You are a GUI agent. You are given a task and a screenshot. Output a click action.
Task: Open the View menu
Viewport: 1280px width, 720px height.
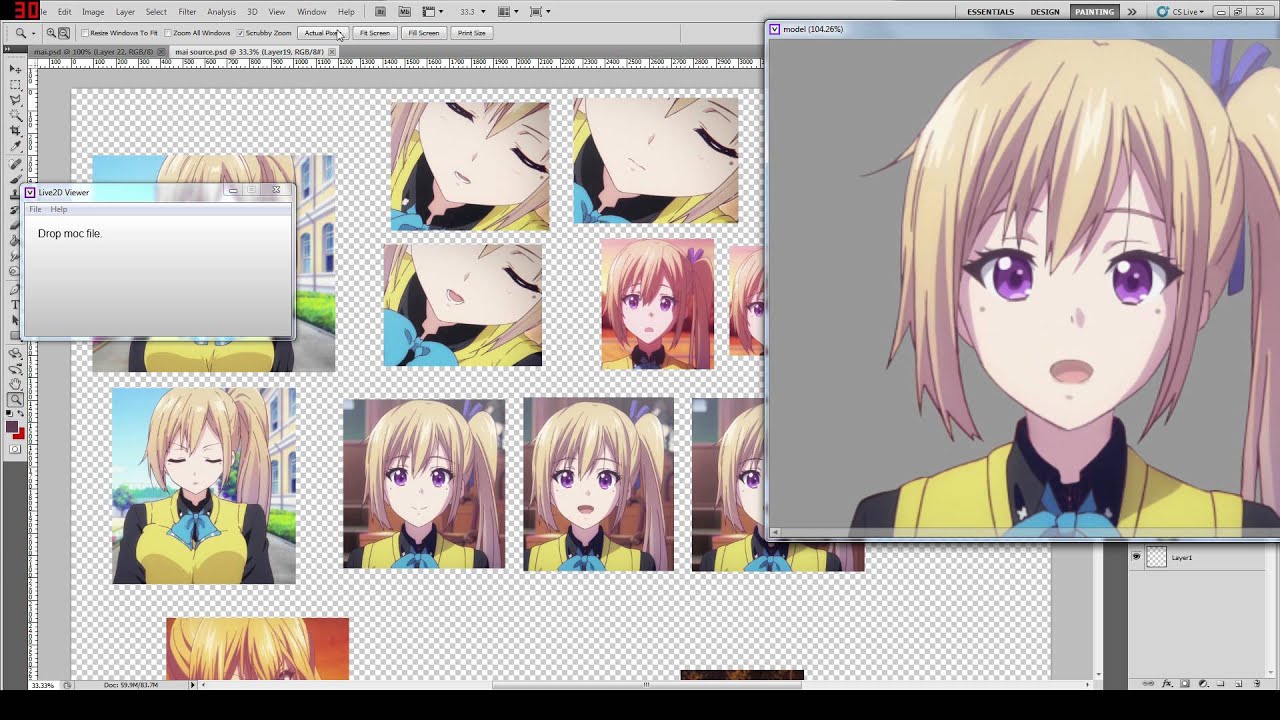[276, 12]
